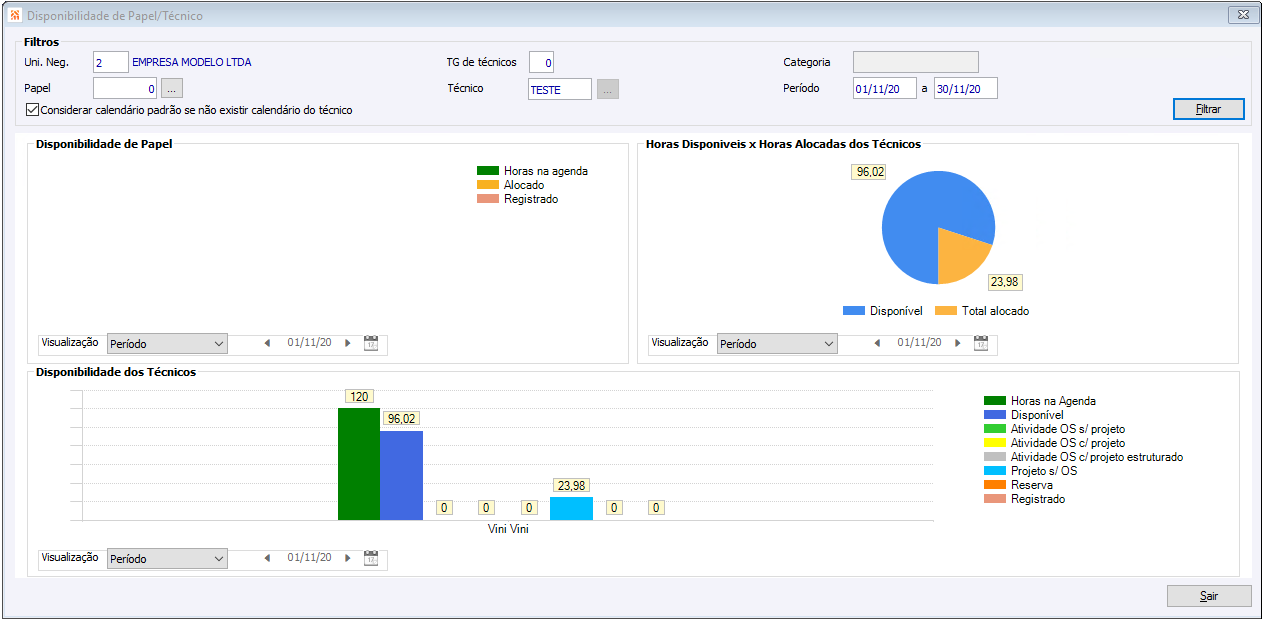Click Atividade OS s/ projeto legend swatch
This screenshot has height=622, width=1264.
click(x=995, y=429)
